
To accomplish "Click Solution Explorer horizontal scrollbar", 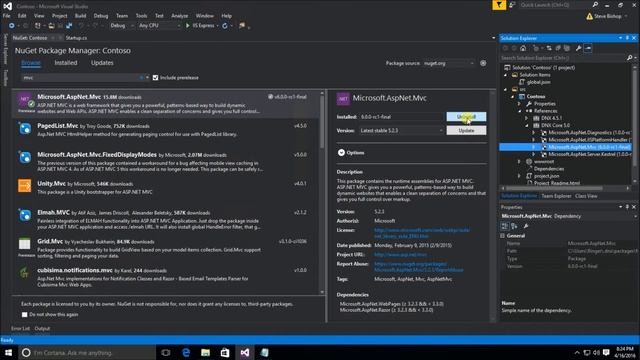I will 555,188.
